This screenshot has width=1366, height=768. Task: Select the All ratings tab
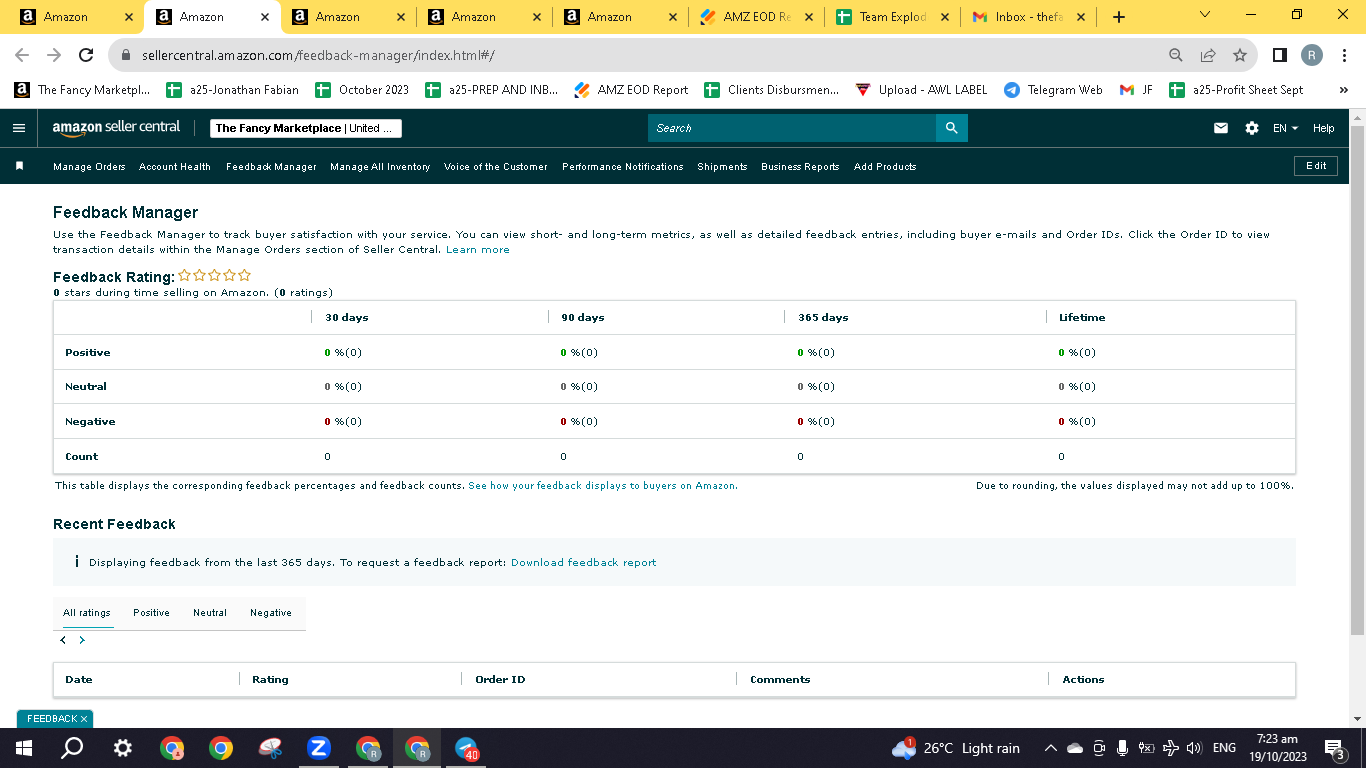(x=87, y=613)
